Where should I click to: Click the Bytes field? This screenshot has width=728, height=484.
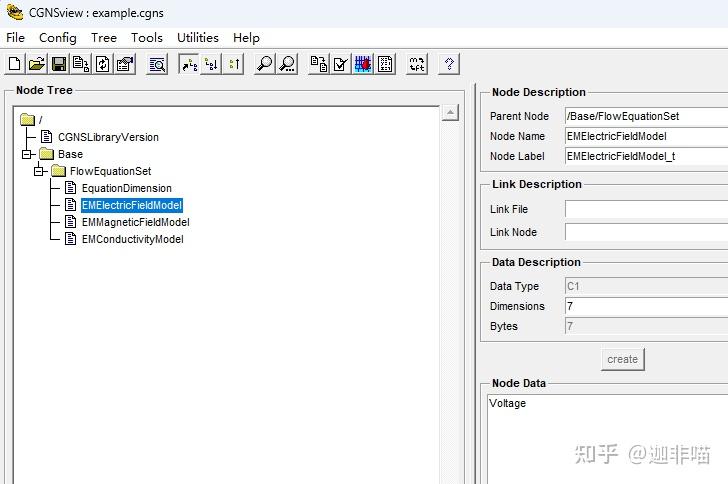646,326
